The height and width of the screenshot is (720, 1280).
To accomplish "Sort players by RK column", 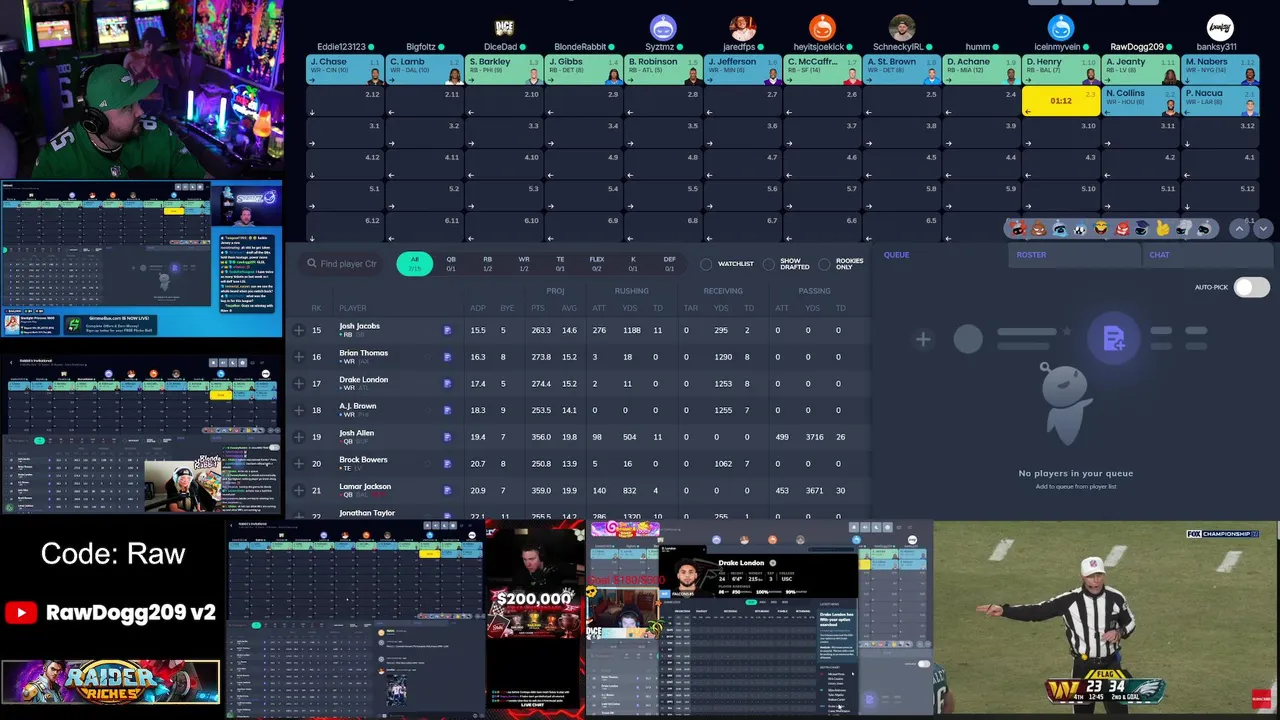I will (x=317, y=308).
